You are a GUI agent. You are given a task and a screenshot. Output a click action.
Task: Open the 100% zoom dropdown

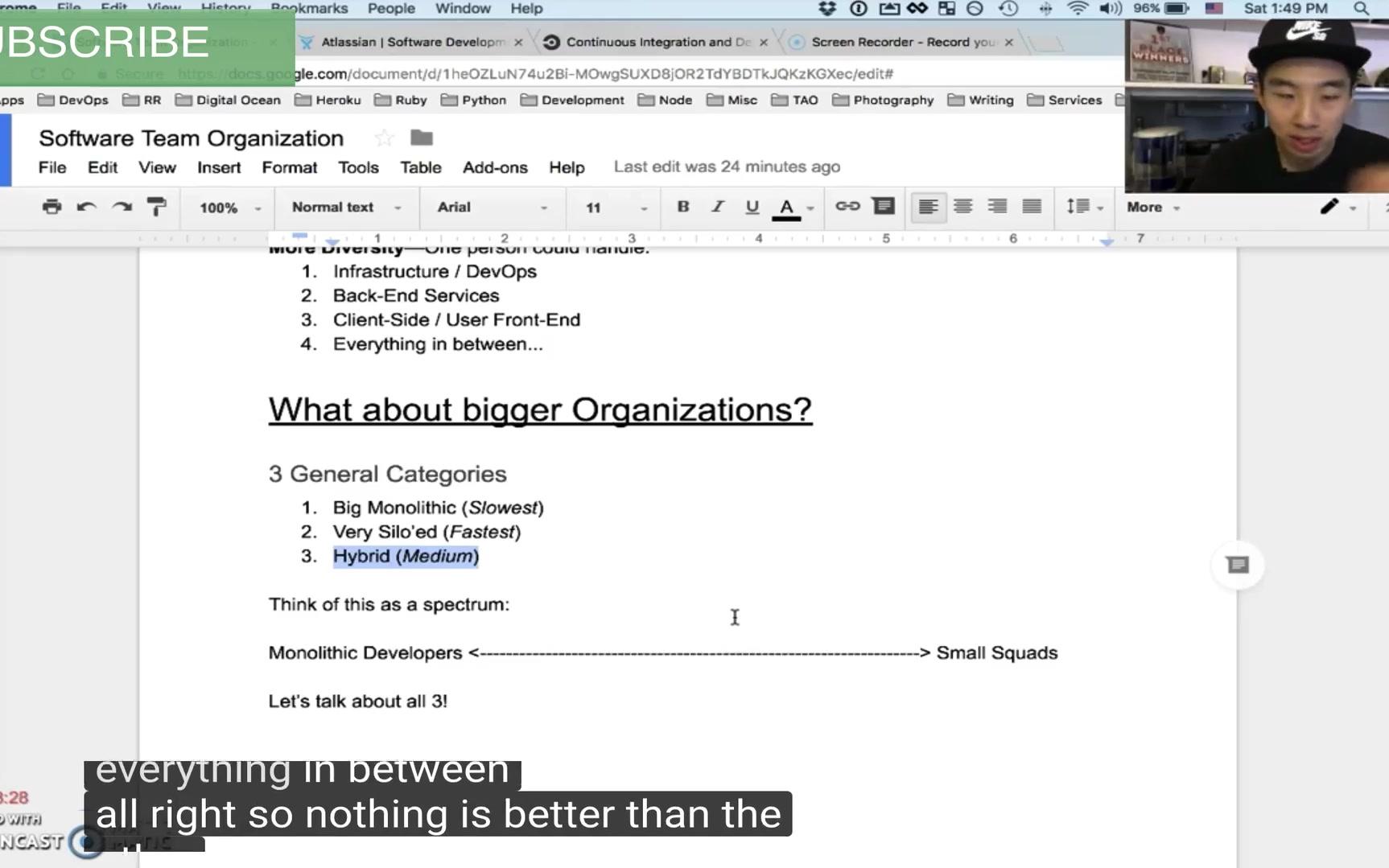point(230,208)
